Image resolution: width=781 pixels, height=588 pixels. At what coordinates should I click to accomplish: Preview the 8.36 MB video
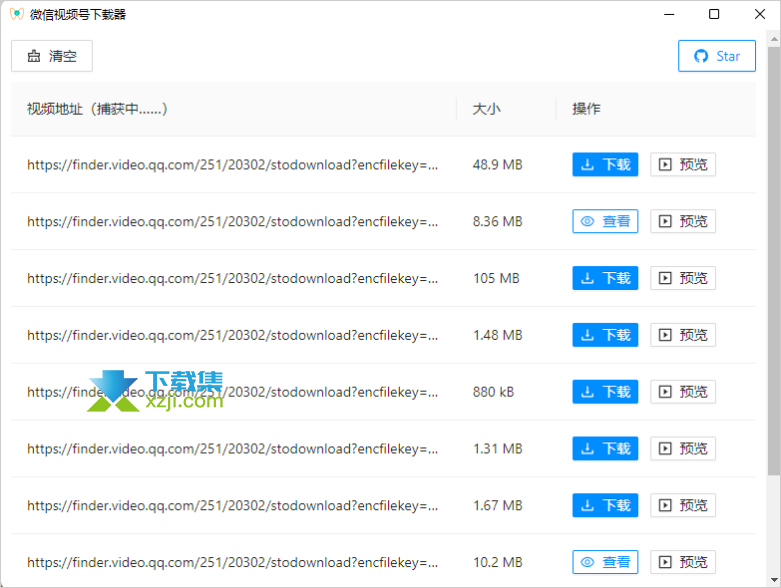683,222
